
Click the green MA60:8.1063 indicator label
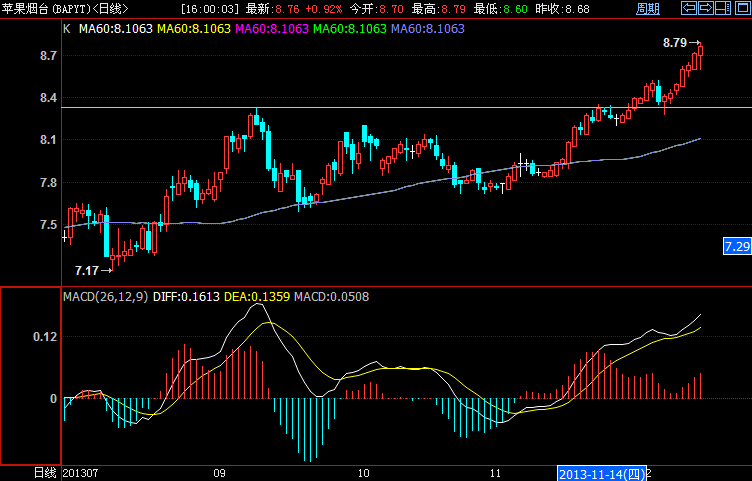point(350,29)
